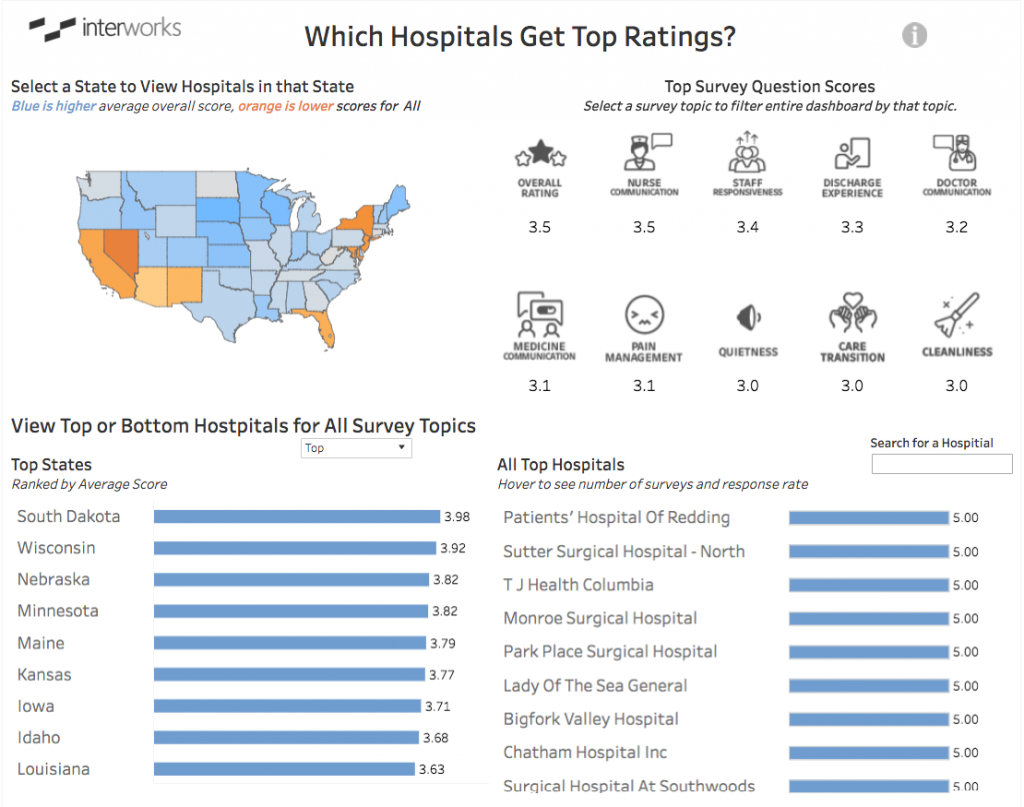Select the Overall Rating stars icon
The height and width of the screenshot is (807, 1024).
[x=540, y=153]
